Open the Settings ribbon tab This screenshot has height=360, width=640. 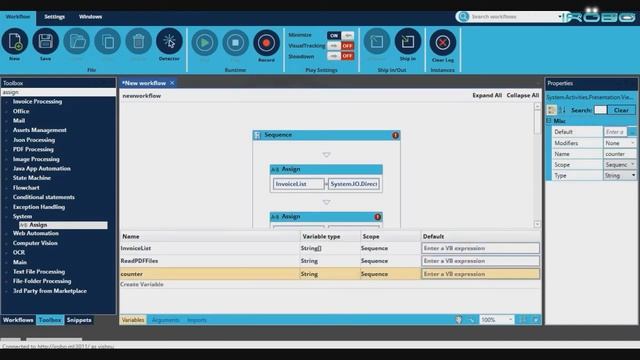point(54,17)
